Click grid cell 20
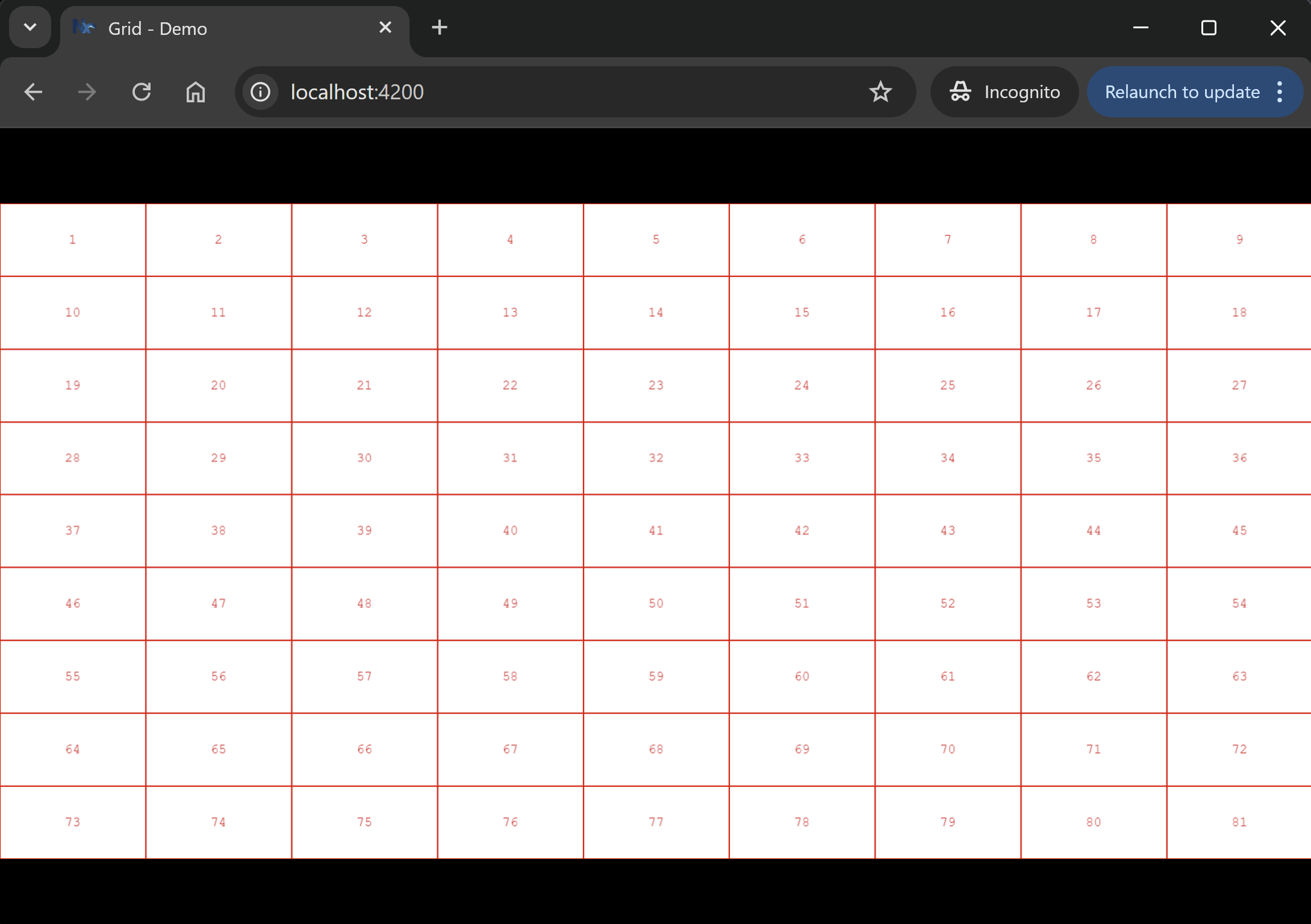Viewport: 1311px width, 924px height. (219, 386)
